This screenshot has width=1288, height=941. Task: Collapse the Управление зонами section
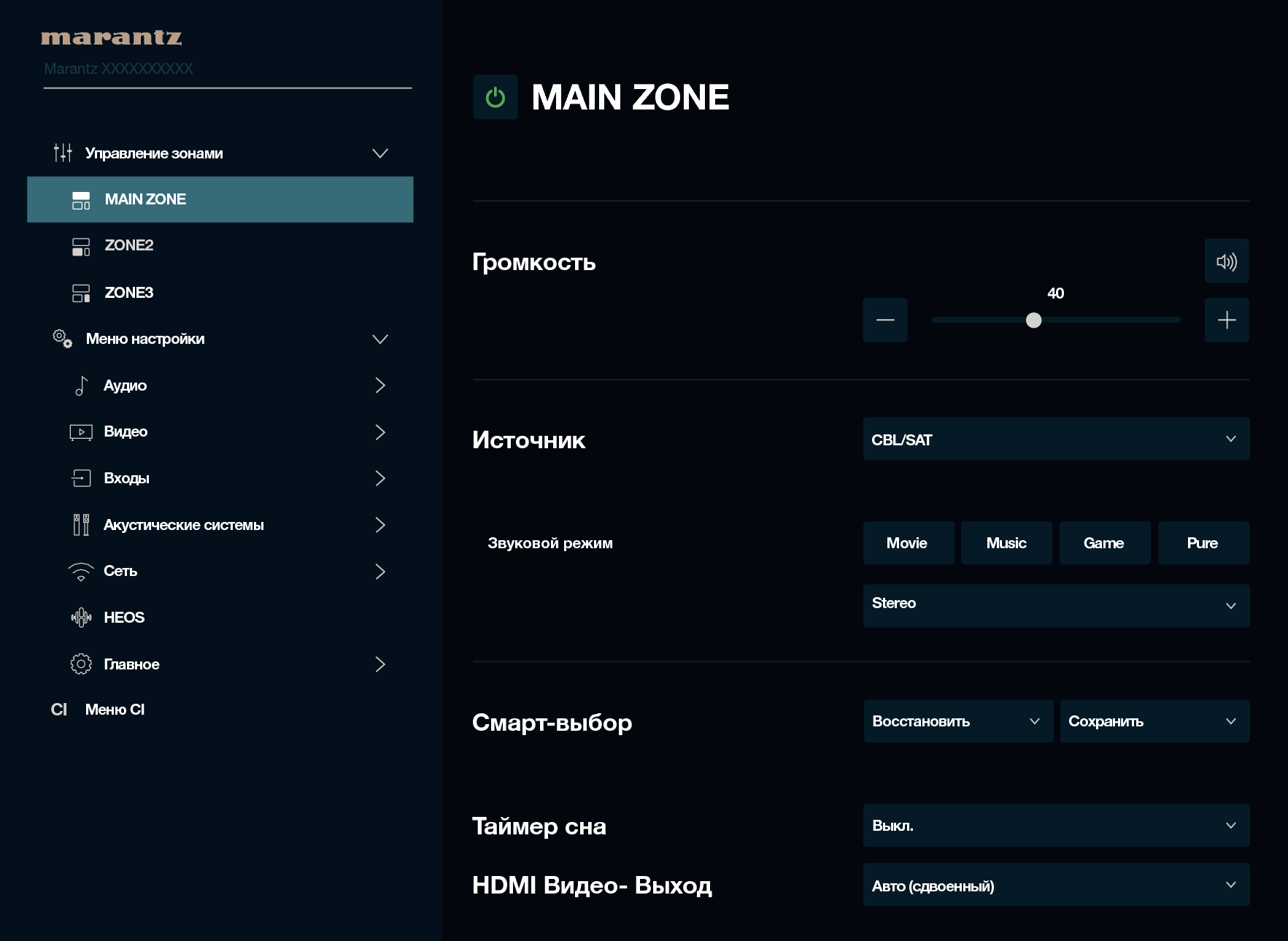[x=379, y=153]
